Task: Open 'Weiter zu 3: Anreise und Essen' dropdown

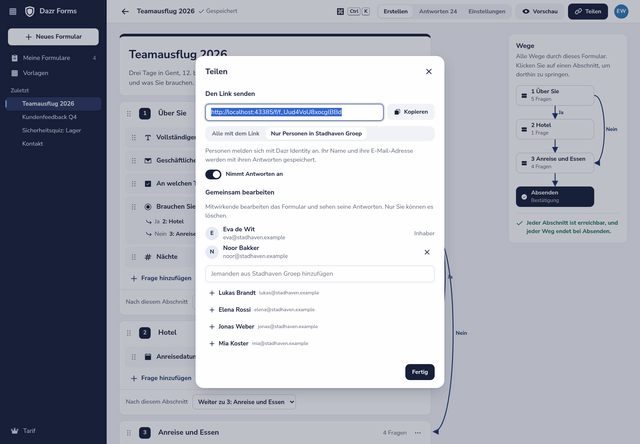Action: tap(244, 402)
